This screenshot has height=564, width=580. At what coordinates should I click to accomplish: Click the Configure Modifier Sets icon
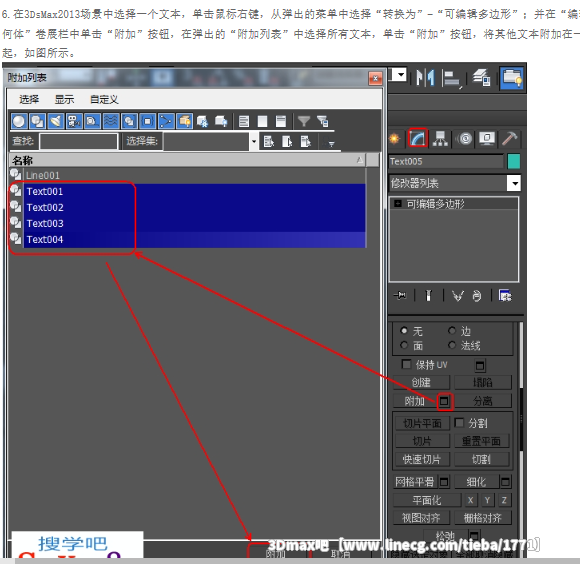(505, 295)
